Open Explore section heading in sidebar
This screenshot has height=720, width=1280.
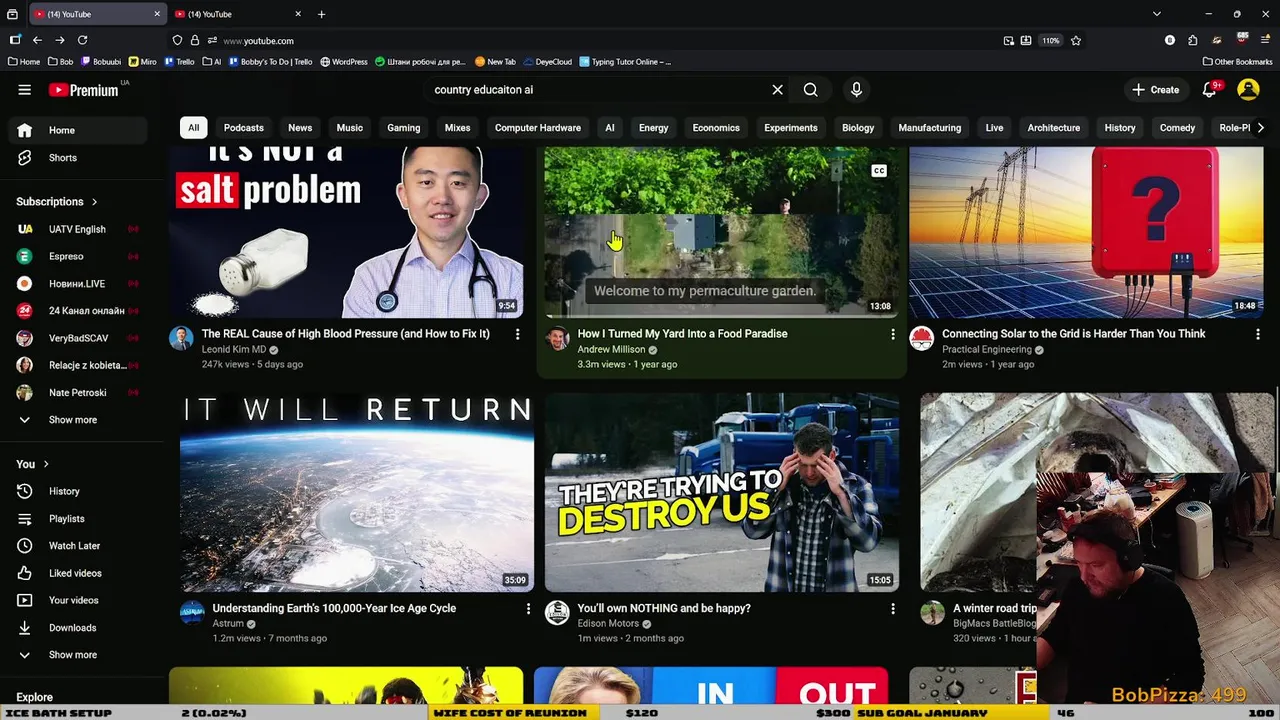[34, 697]
